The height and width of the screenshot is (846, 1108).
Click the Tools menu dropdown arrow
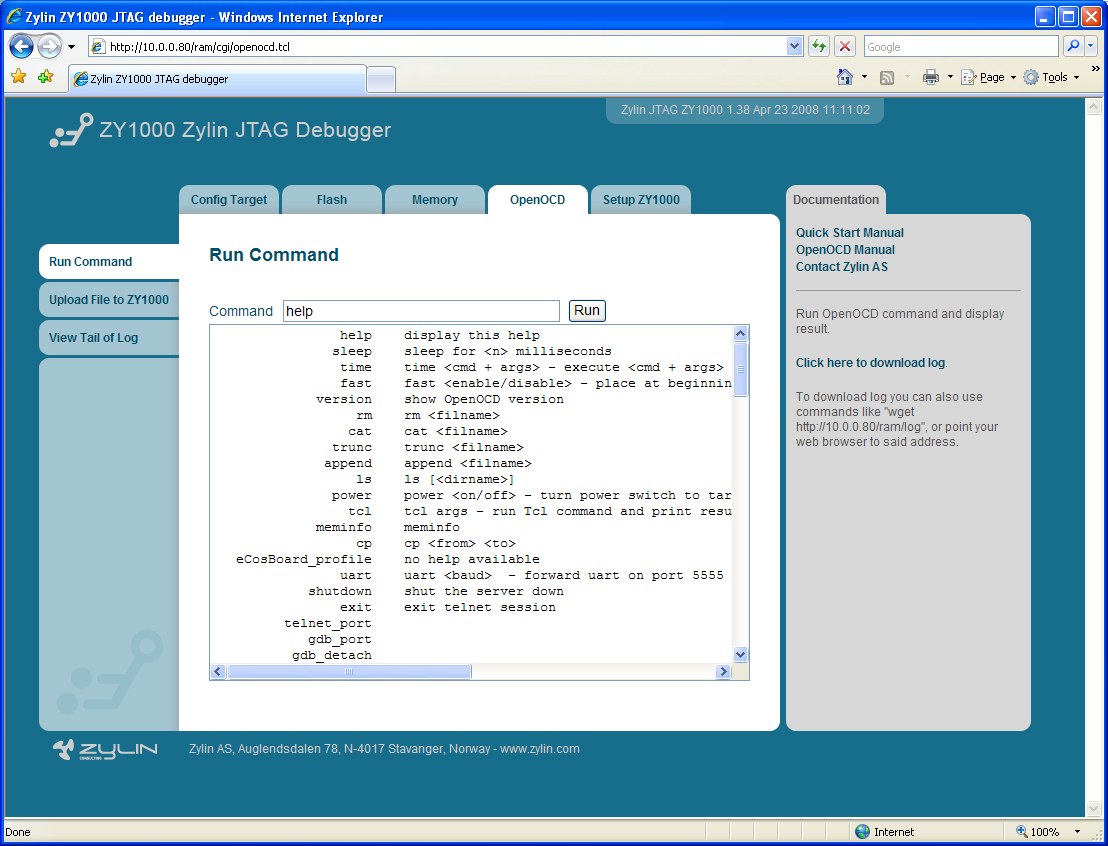tap(1076, 77)
